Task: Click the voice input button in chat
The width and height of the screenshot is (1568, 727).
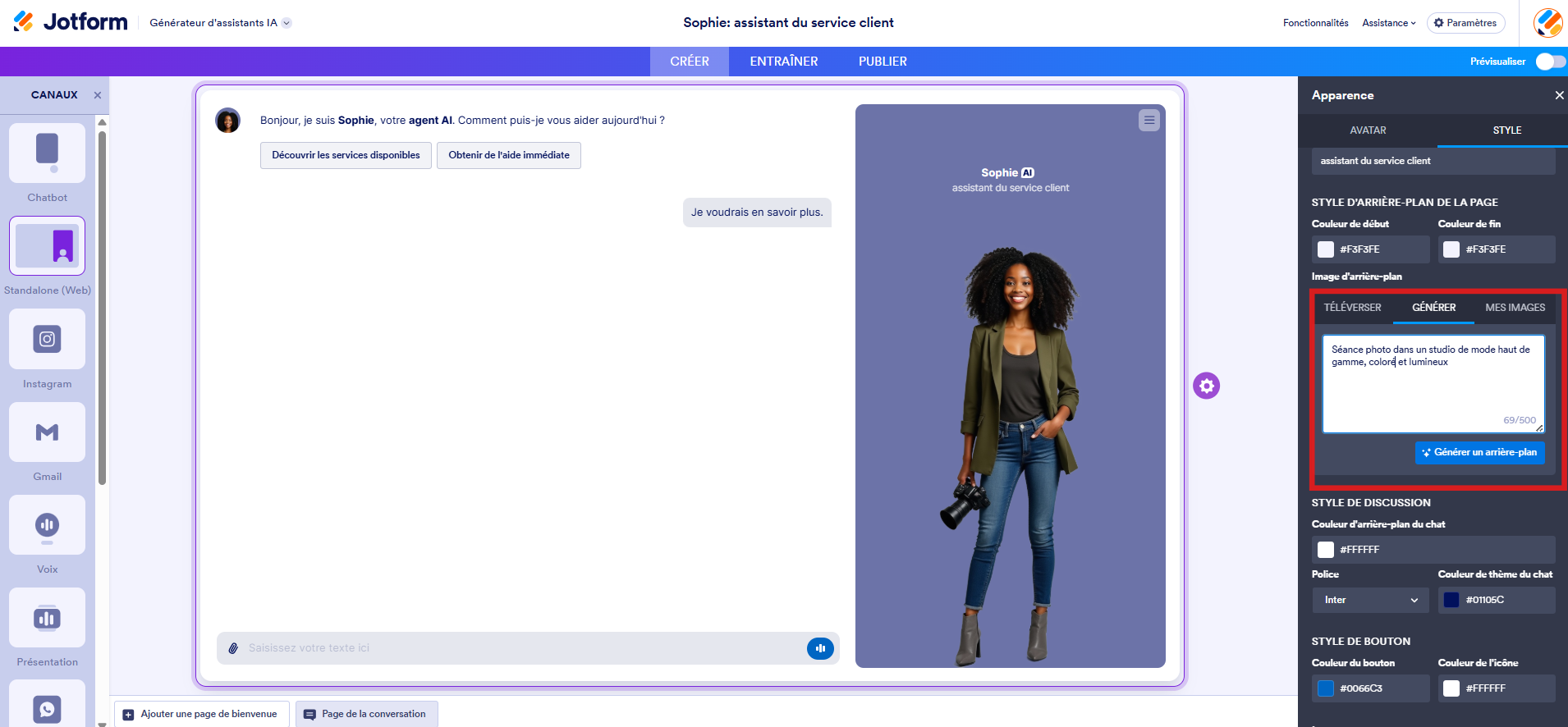Action: 820,648
